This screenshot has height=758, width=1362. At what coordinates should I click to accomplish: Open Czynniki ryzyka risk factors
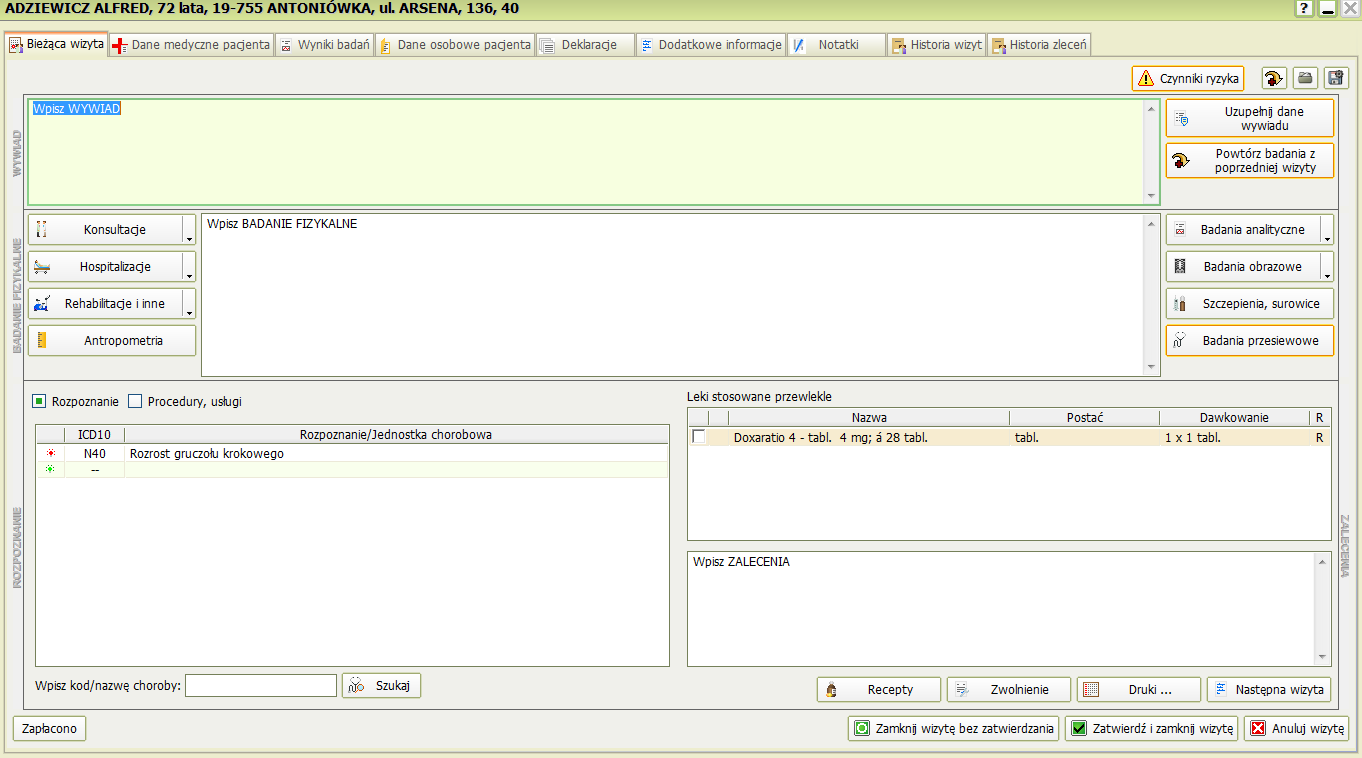[1188, 78]
